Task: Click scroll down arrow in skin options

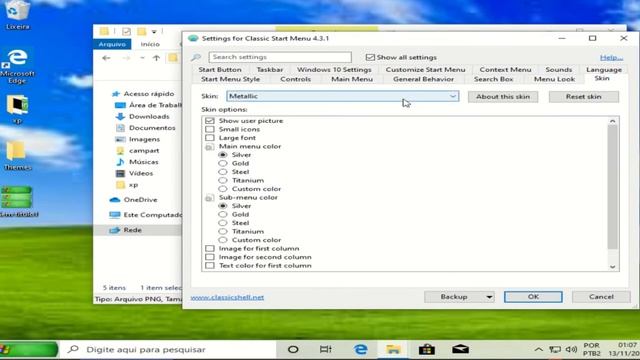Action: point(612,267)
